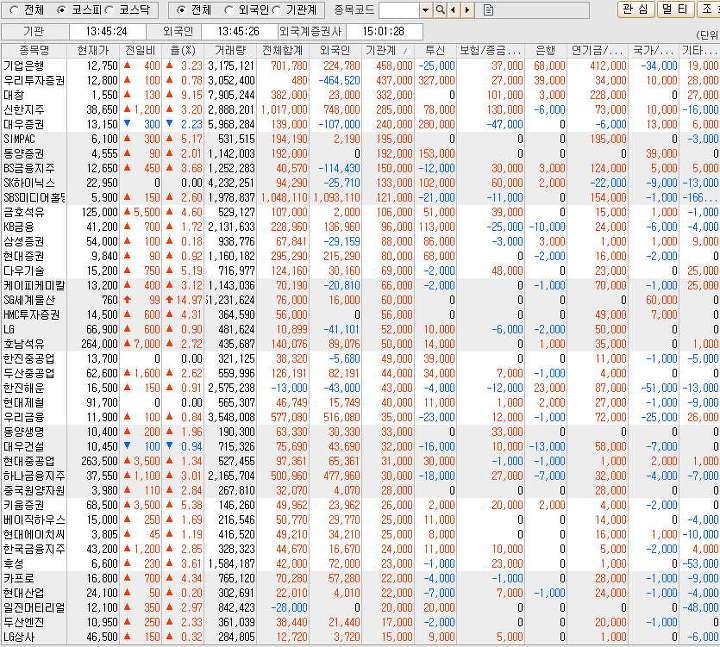The image size is (720, 647).
Task: Sort by the 국가 column header
Action: 653,51
